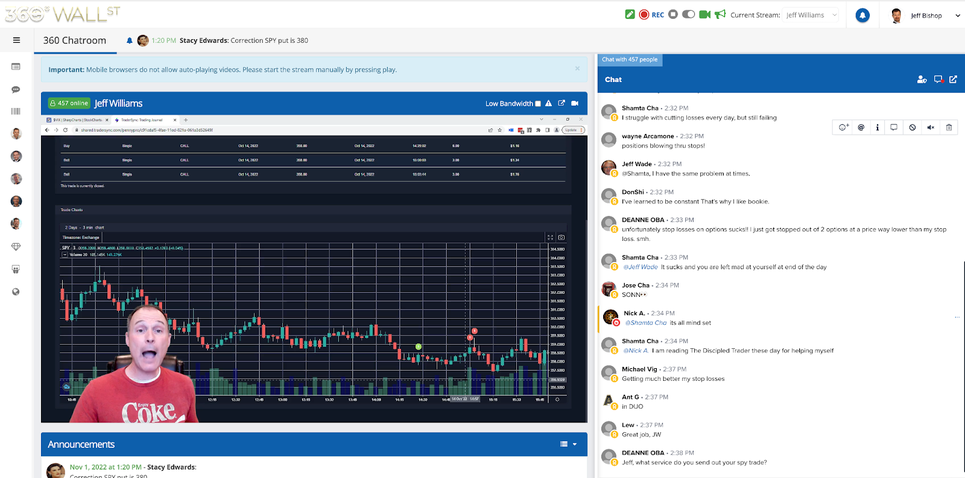Click the Timezone: Exchange tab above chart
Viewport: 965px width, 478px height.
pyautogui.click(x=80, y=237)
